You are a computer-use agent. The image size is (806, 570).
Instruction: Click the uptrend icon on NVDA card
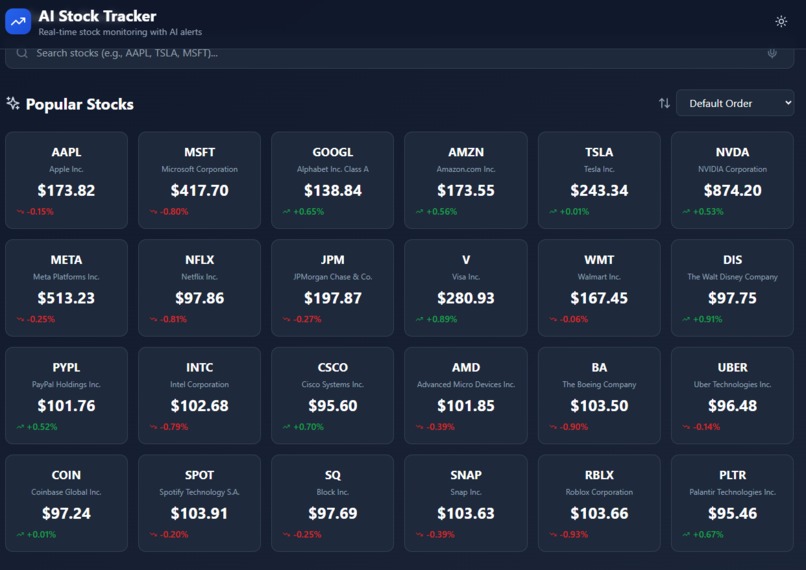point(686,211)
